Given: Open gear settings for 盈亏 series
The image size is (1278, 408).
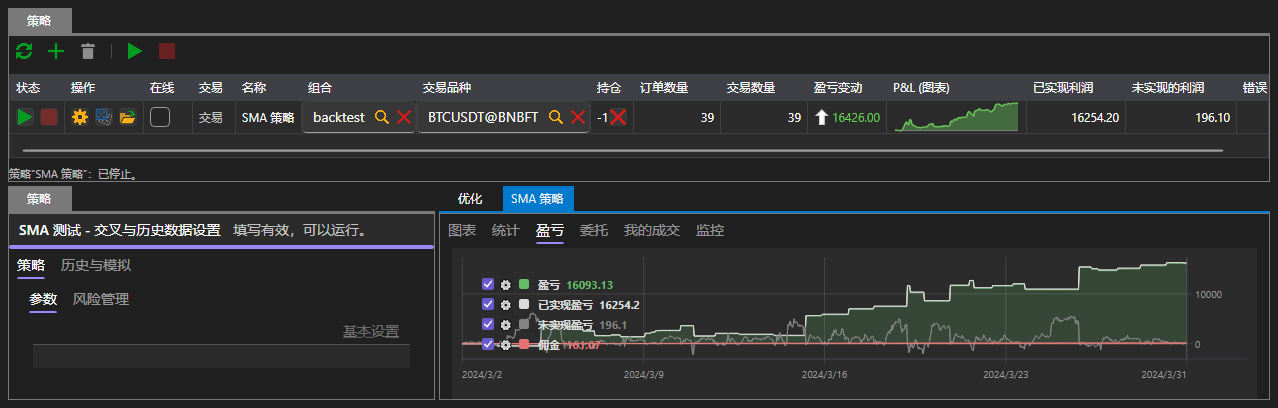Looking at the screenshot, I should pos(506,284).
